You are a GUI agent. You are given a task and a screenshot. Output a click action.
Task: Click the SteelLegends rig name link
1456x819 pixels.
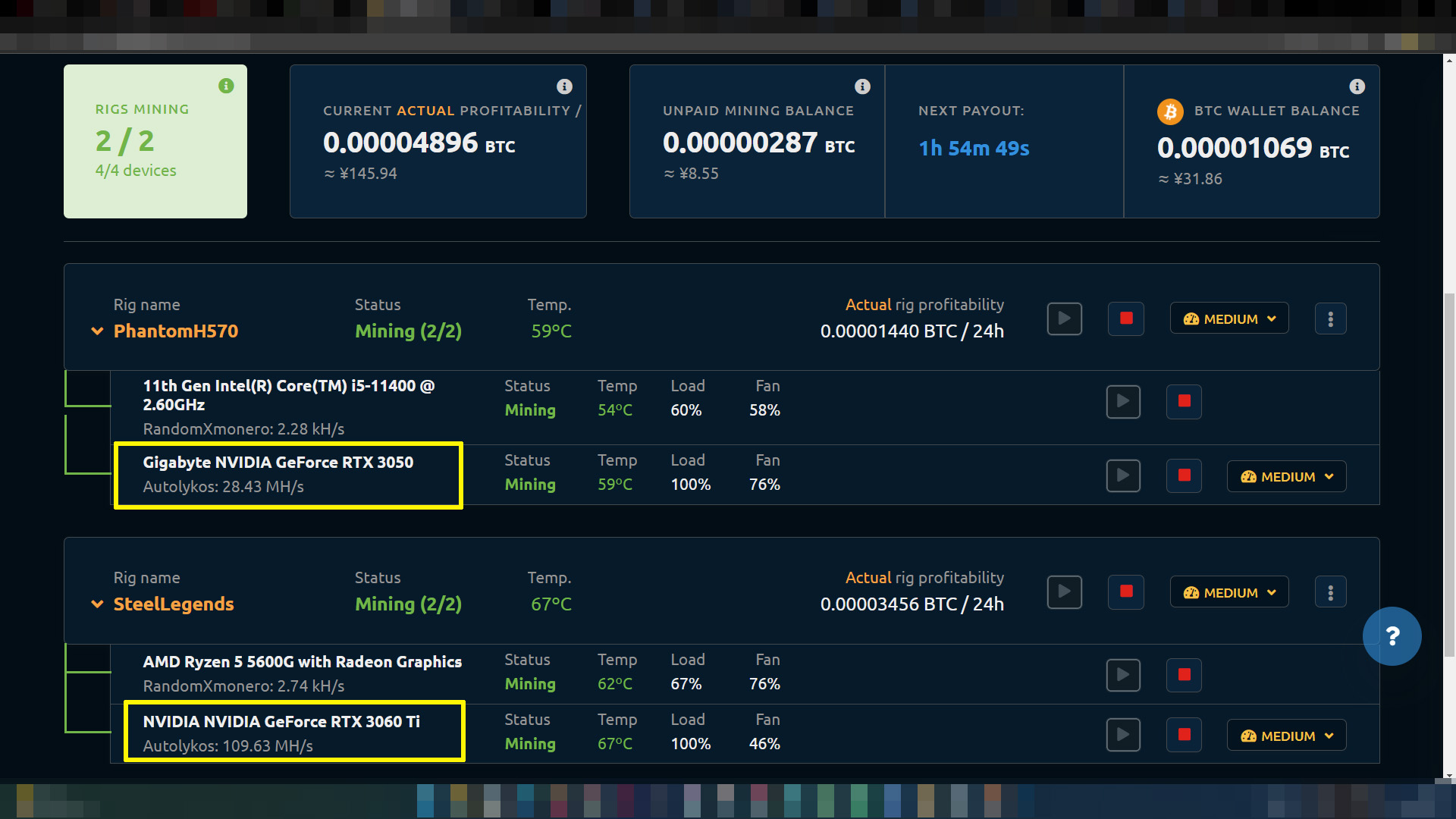(174, 604)
